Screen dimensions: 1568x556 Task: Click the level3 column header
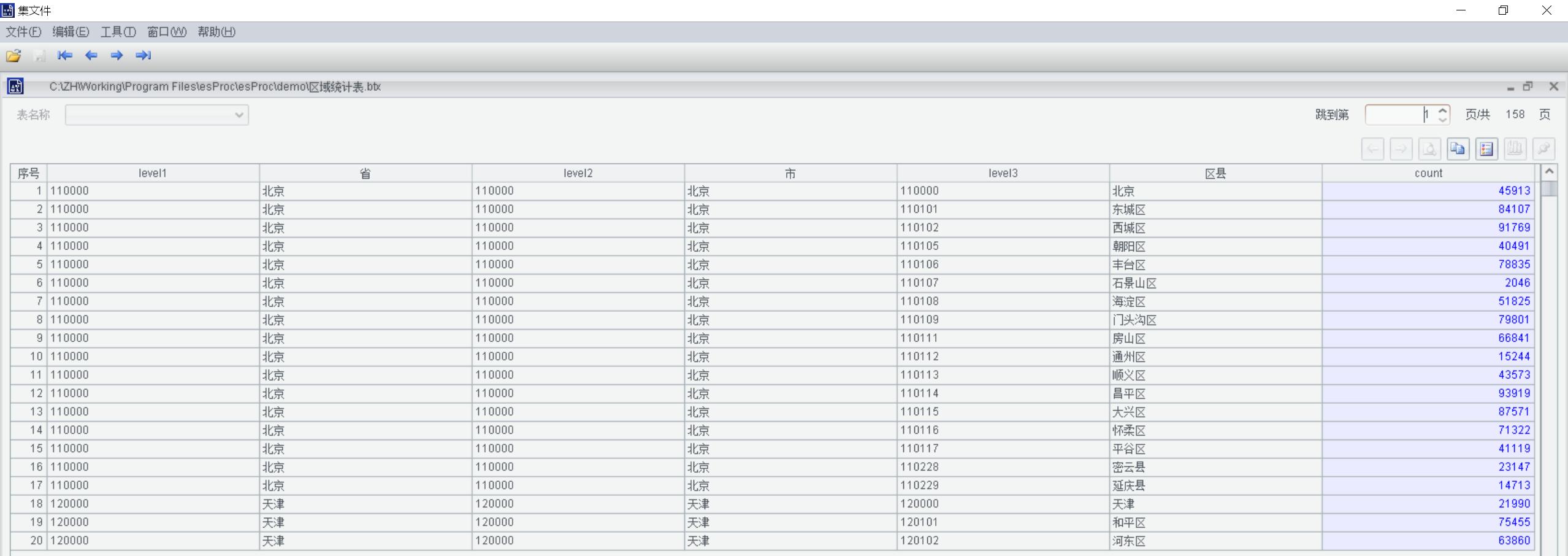click(1003, 173)
